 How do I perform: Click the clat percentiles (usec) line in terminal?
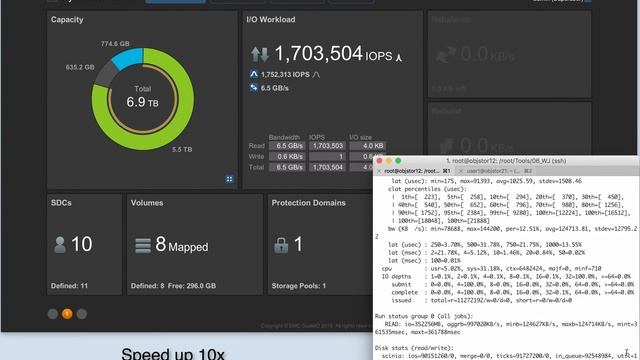pyautogui.click(x=428, y=189)
